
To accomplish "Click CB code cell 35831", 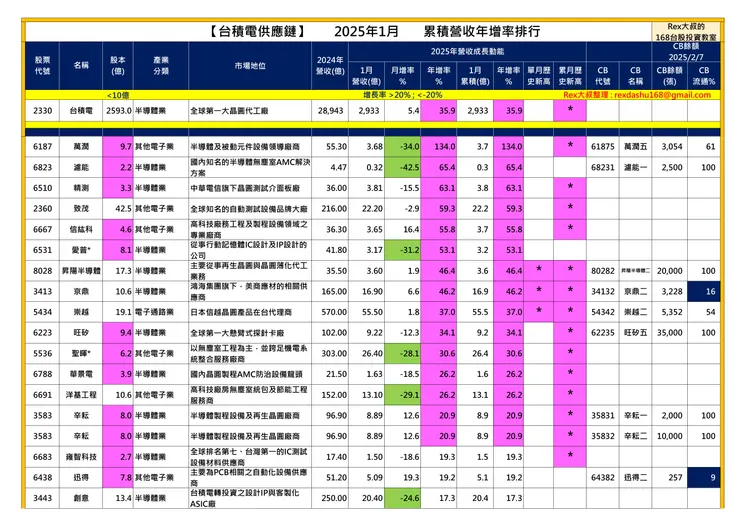I will point(603,415).
